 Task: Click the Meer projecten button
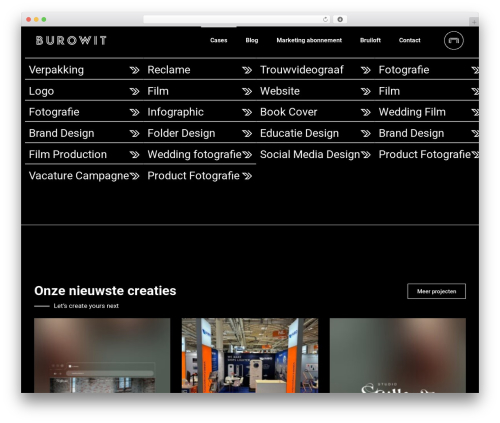pyautogui.click(x=436, y=291)
